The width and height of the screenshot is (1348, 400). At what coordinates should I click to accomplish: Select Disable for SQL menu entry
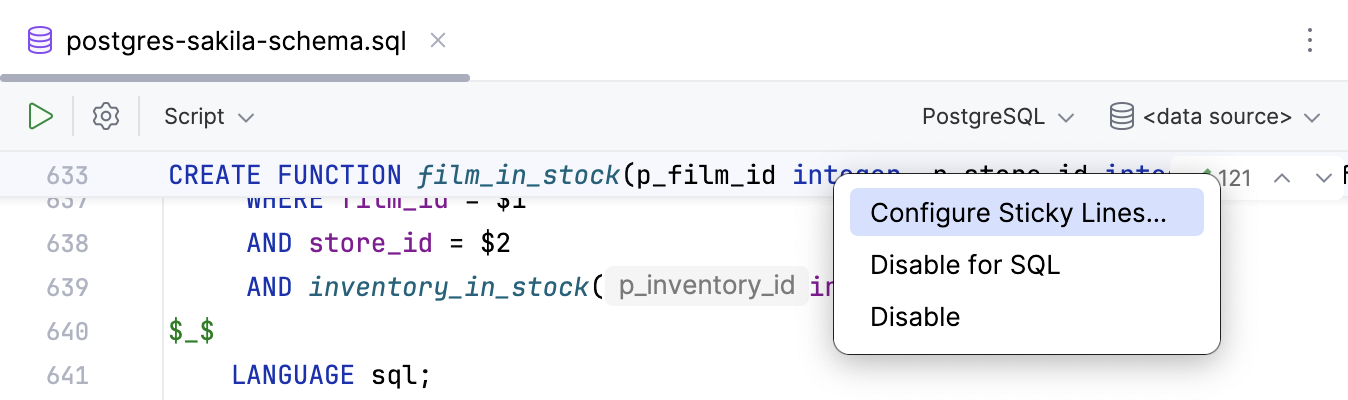(x=965, y=265)
